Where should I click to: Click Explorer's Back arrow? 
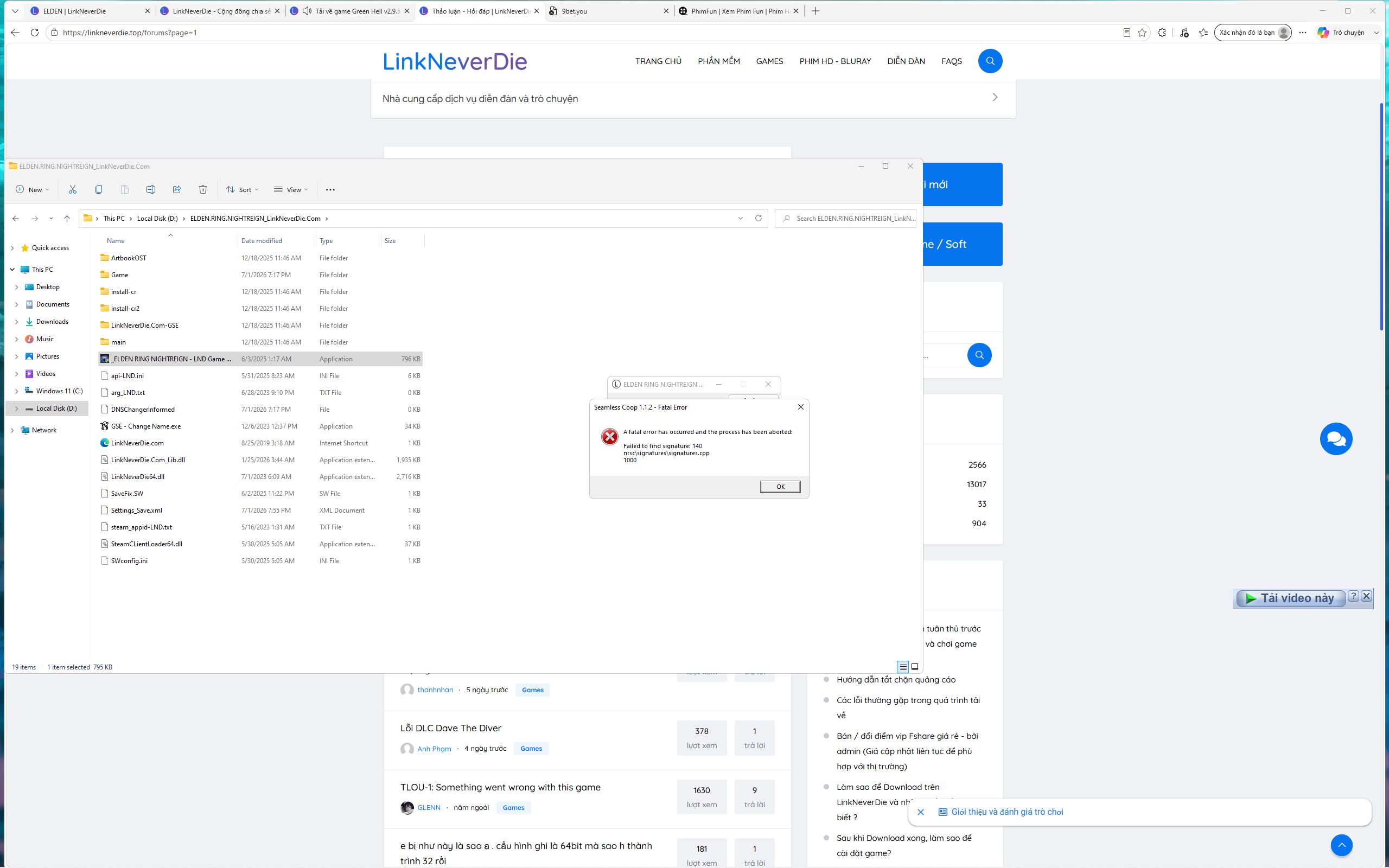point(16,218)
